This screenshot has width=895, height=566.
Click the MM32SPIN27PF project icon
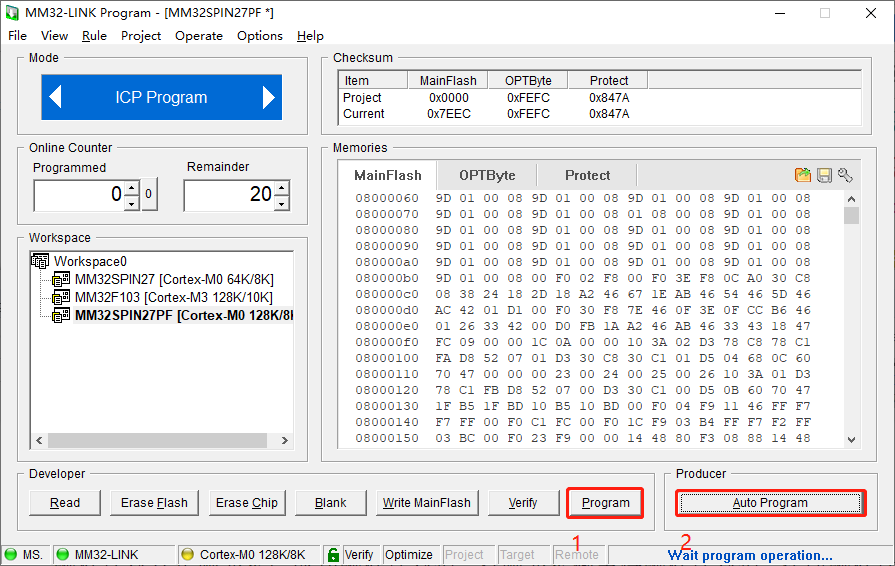click(x=61, y=316)
